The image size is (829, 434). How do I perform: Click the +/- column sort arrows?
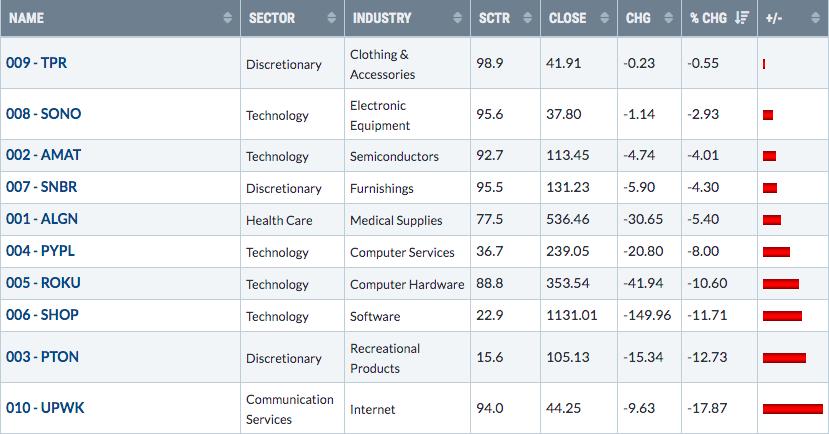(815, 18)
